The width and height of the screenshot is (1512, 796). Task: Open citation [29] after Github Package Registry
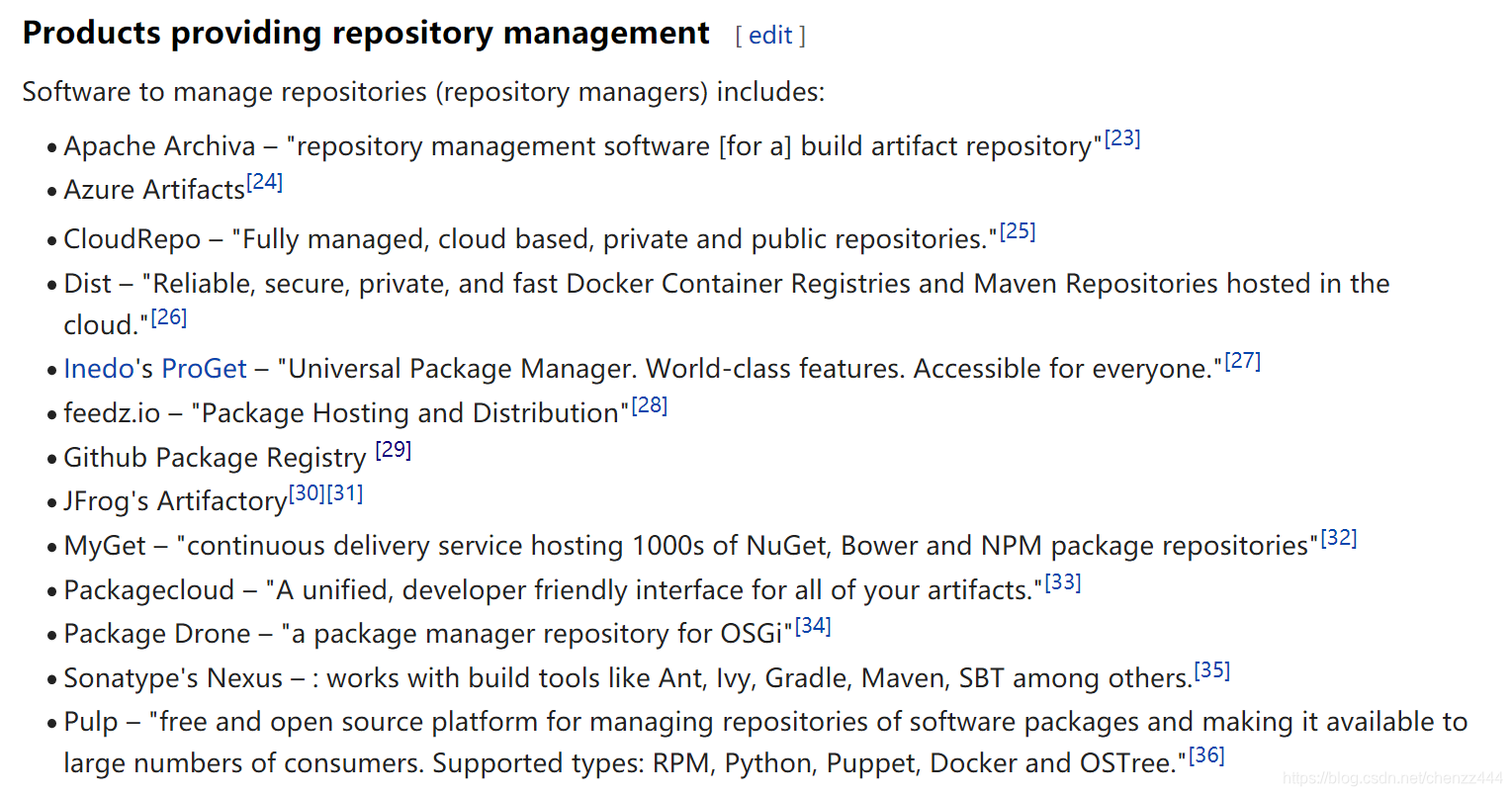coord(394,450)
